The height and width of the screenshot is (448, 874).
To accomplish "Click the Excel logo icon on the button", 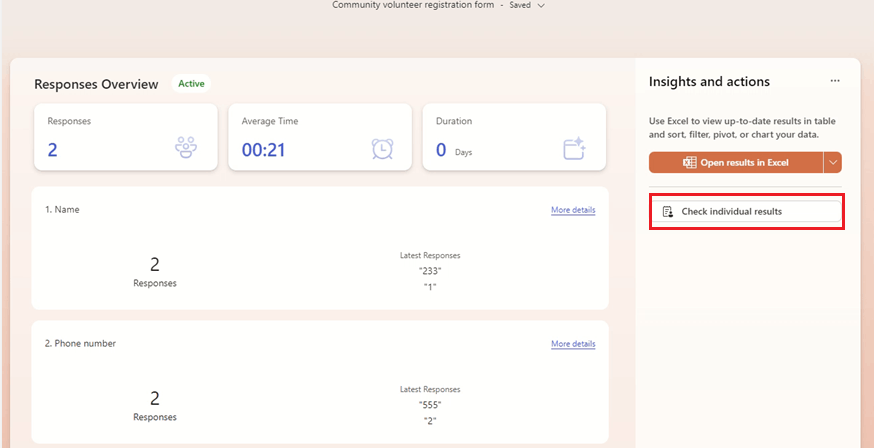I will [x=690, y=163].
